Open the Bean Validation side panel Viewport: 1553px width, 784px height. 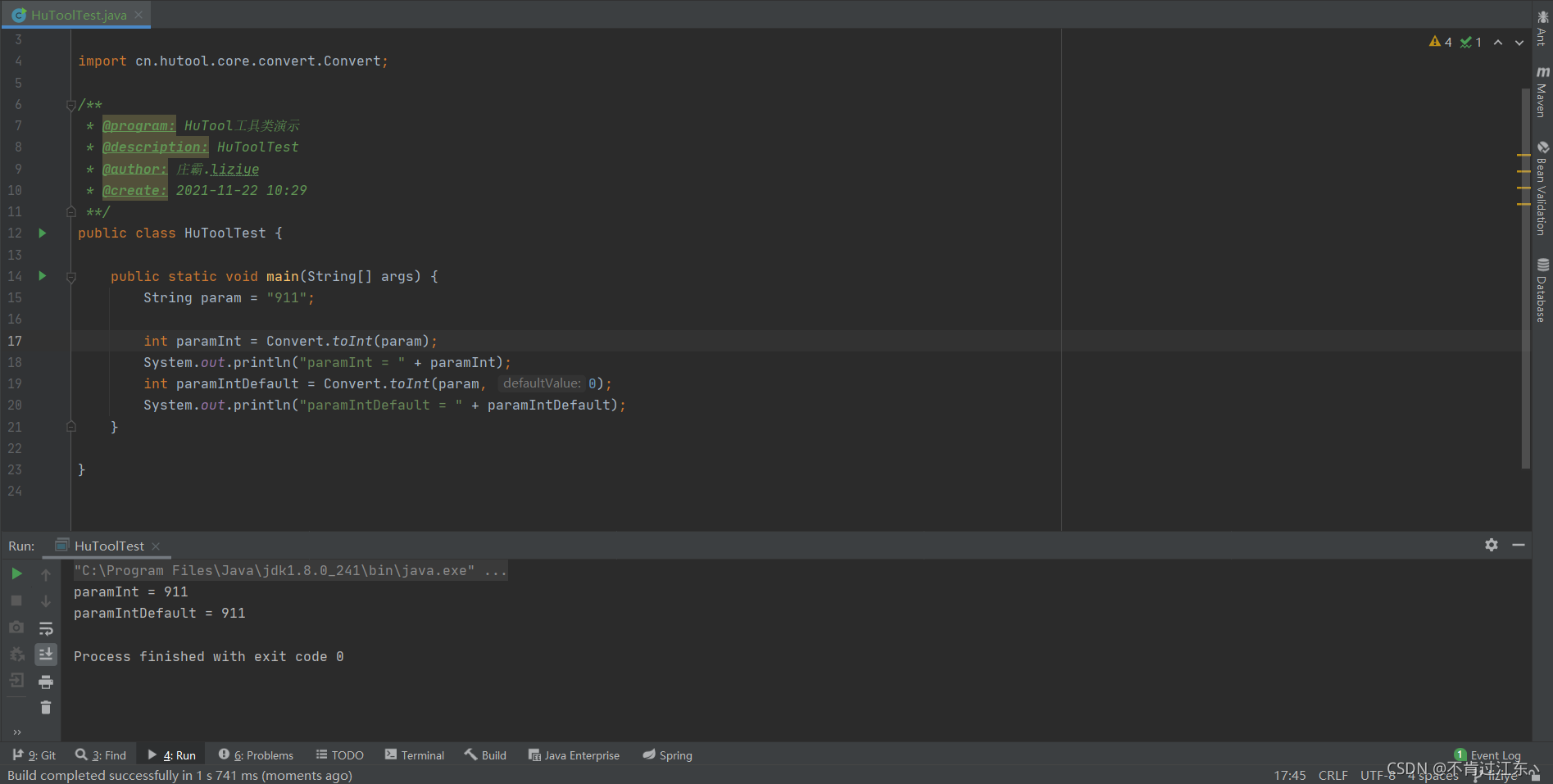[1542, 188]
